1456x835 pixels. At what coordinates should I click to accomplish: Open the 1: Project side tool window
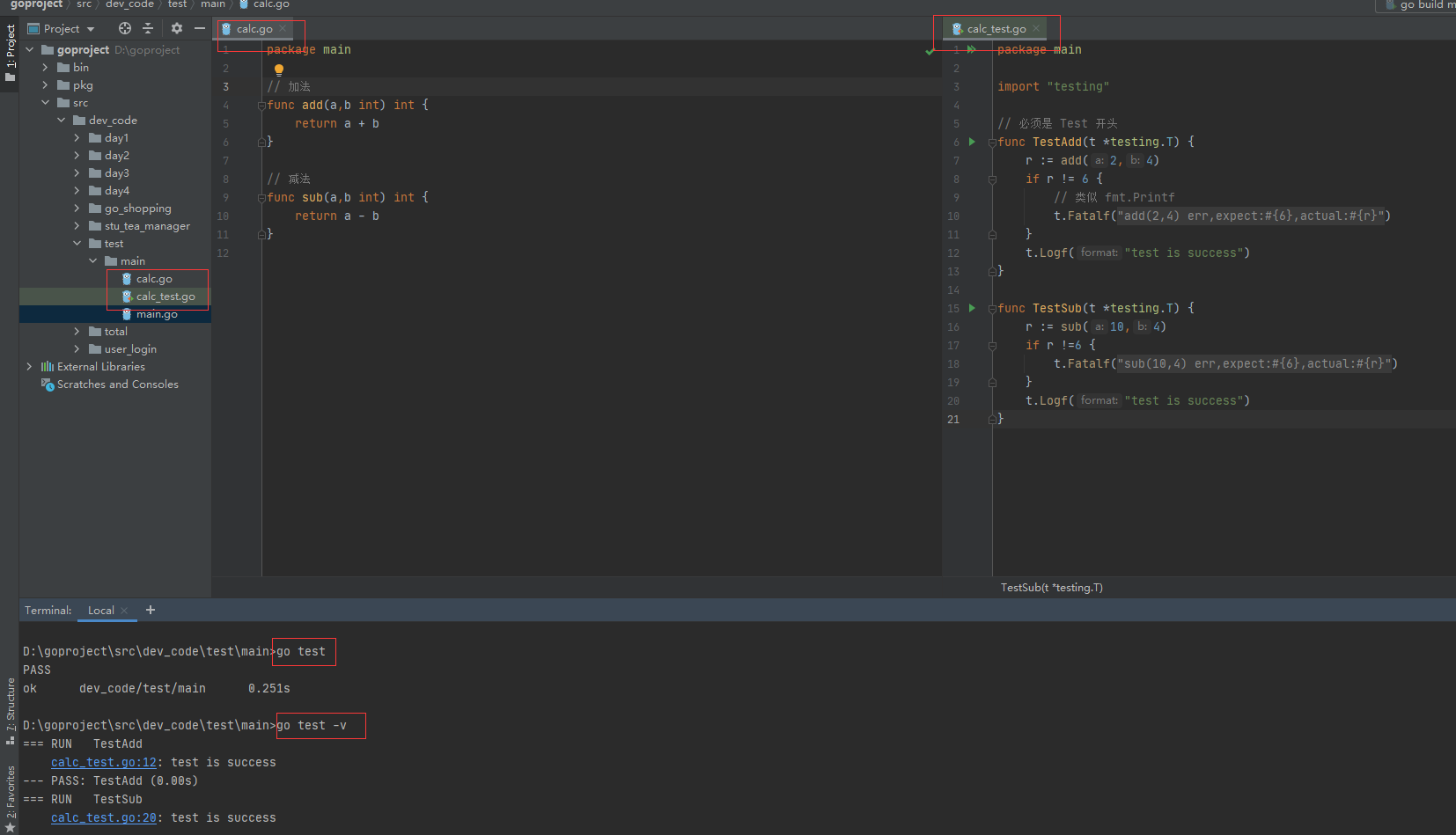point(10,53)
